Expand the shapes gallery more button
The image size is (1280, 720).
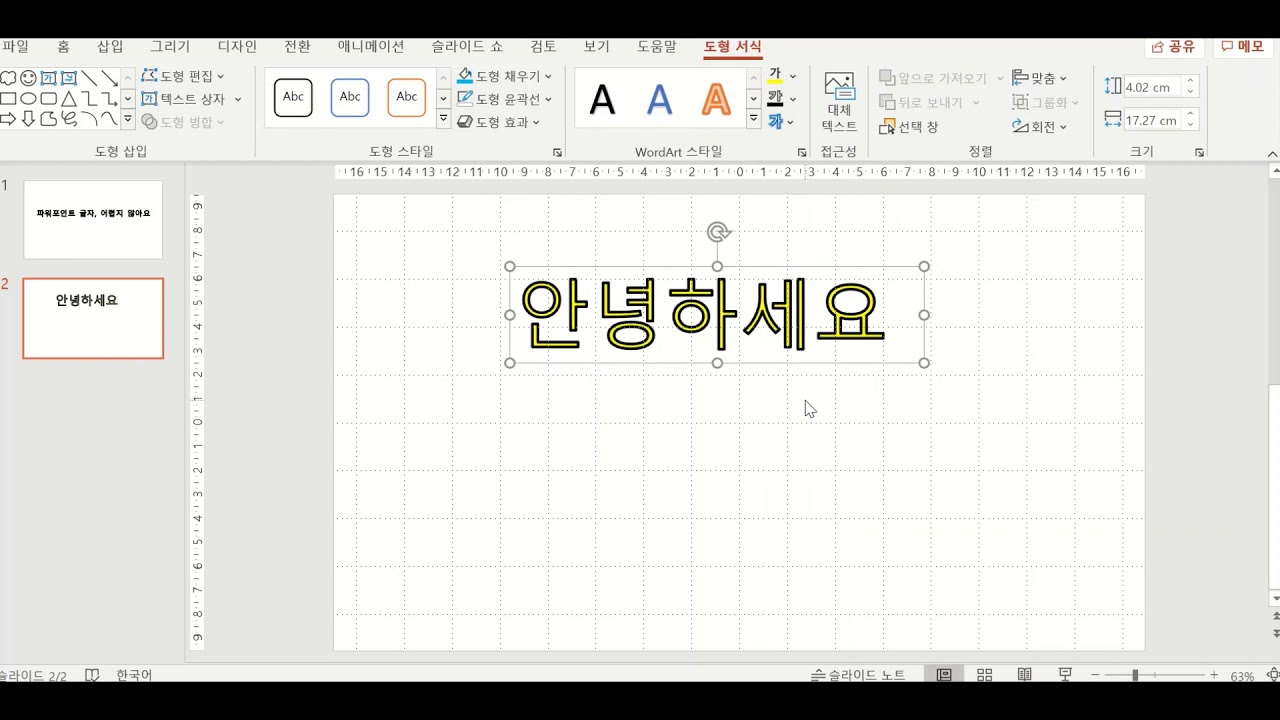coord(128,120)
